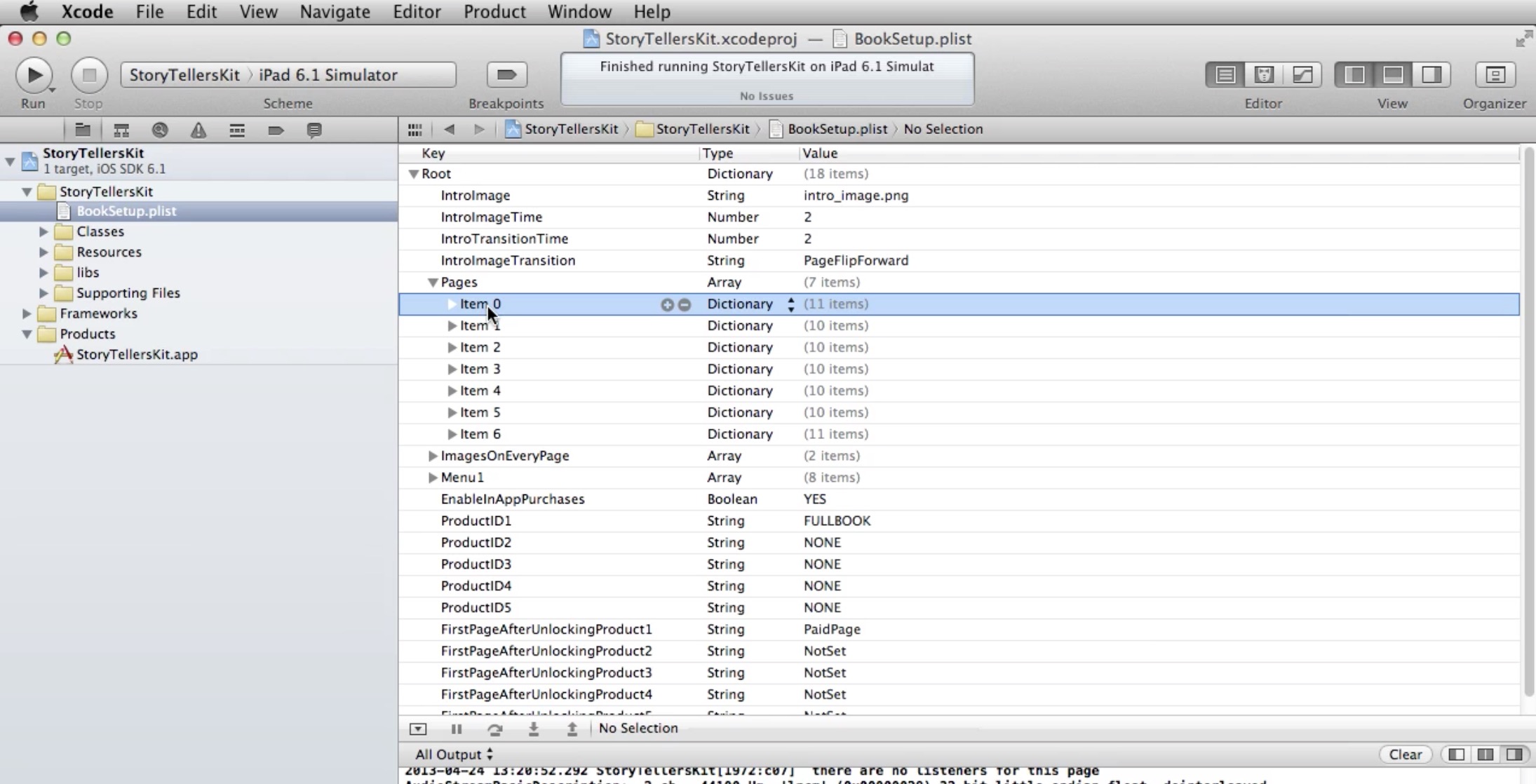The image size is (1536, 784).
Task: Collapse the Pages array
Action: tap(433, 282)
